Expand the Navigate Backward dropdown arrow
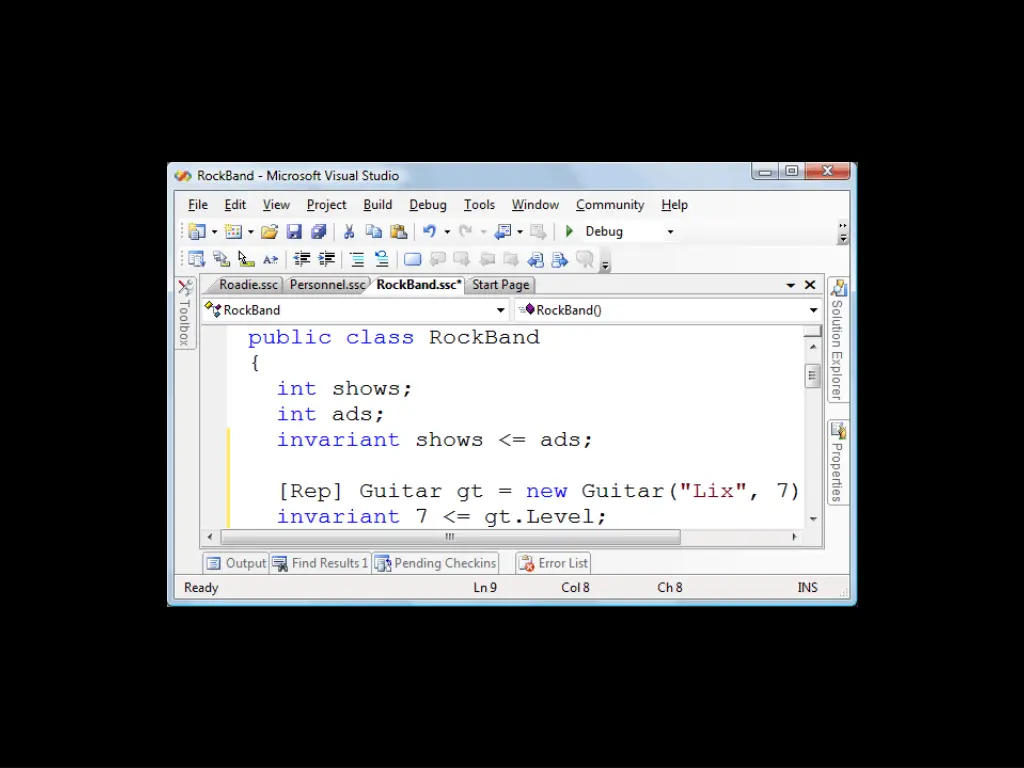Image resolution: width=1024 pixels, height=768 pixels. 520,232
